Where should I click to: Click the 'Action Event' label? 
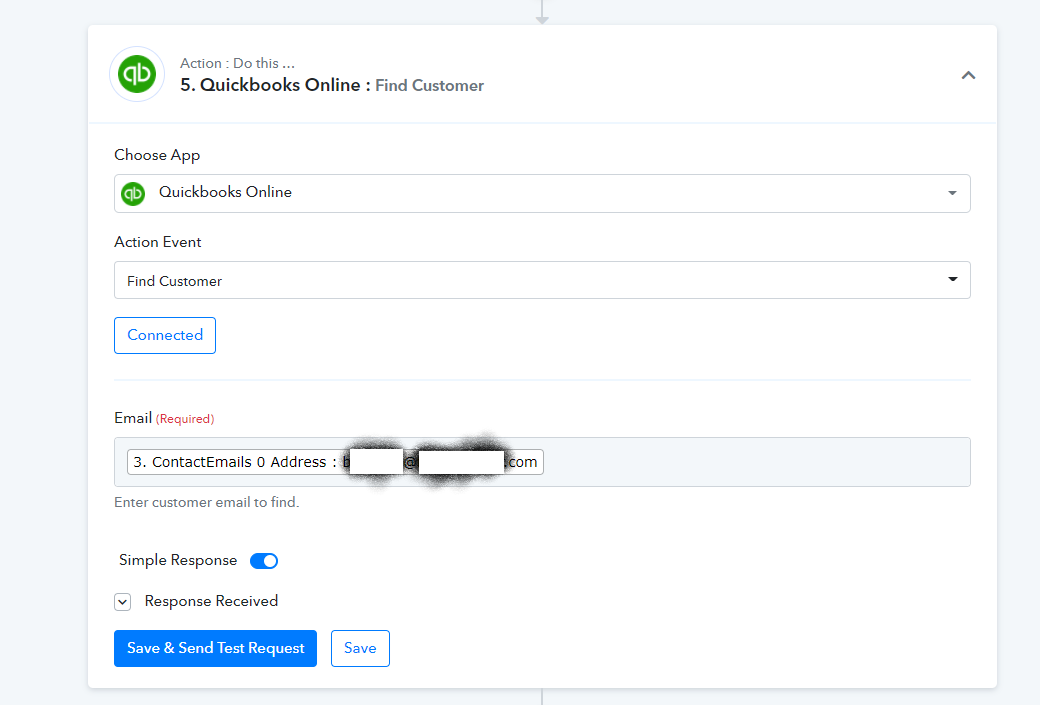[x=157, y=242]
